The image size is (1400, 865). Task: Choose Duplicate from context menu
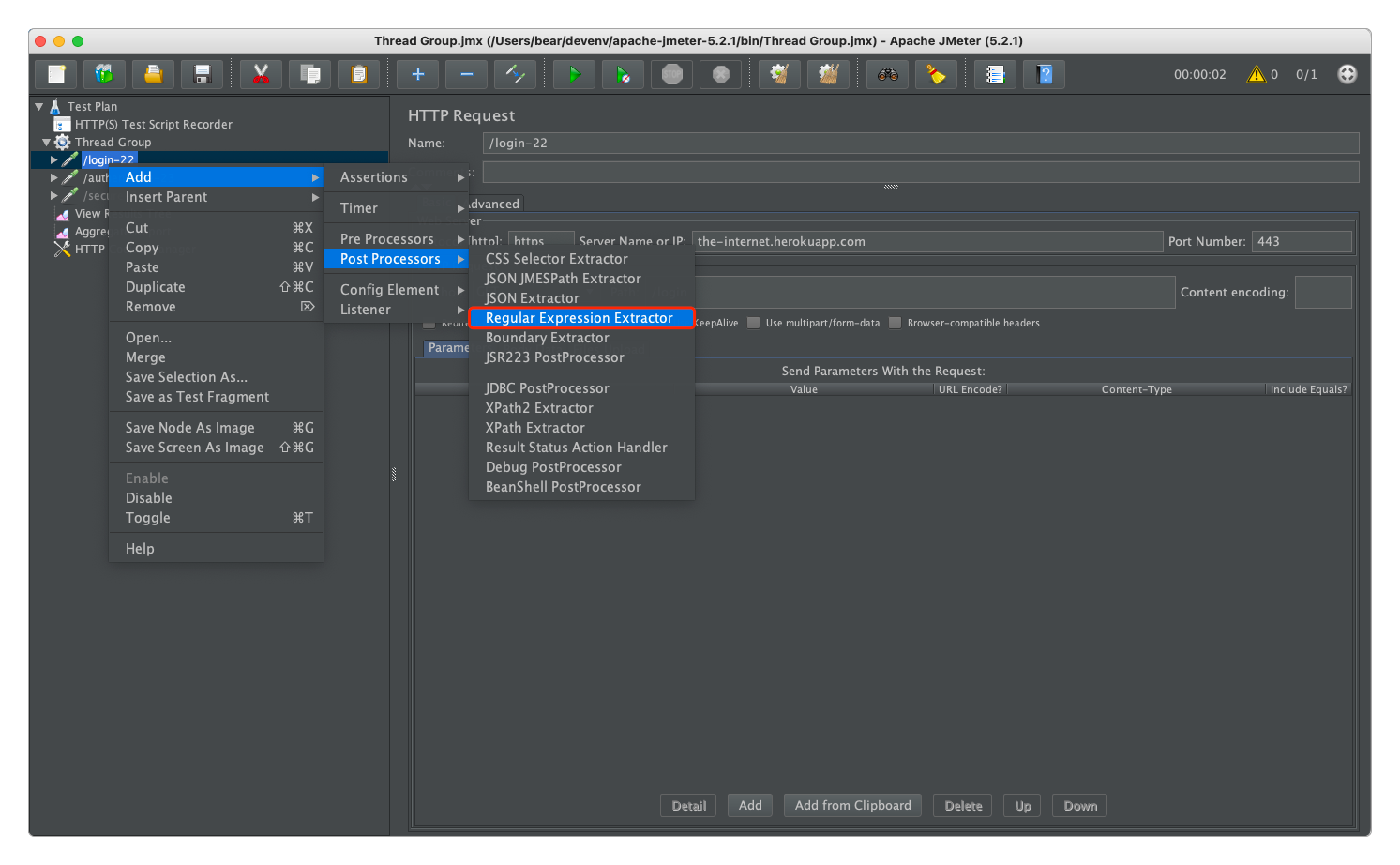point(216,286)
